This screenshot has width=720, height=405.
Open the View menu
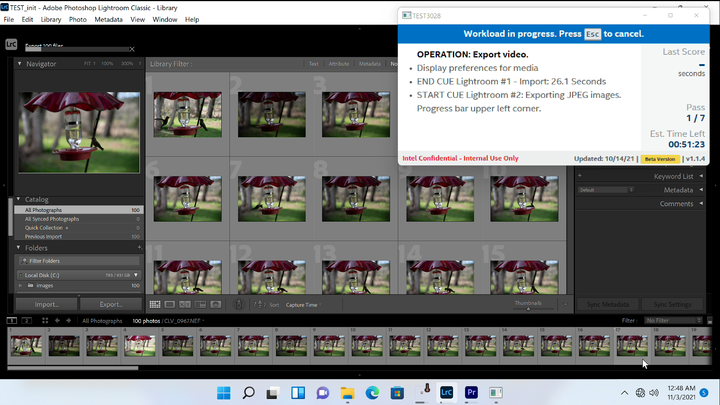click(137, 19)
